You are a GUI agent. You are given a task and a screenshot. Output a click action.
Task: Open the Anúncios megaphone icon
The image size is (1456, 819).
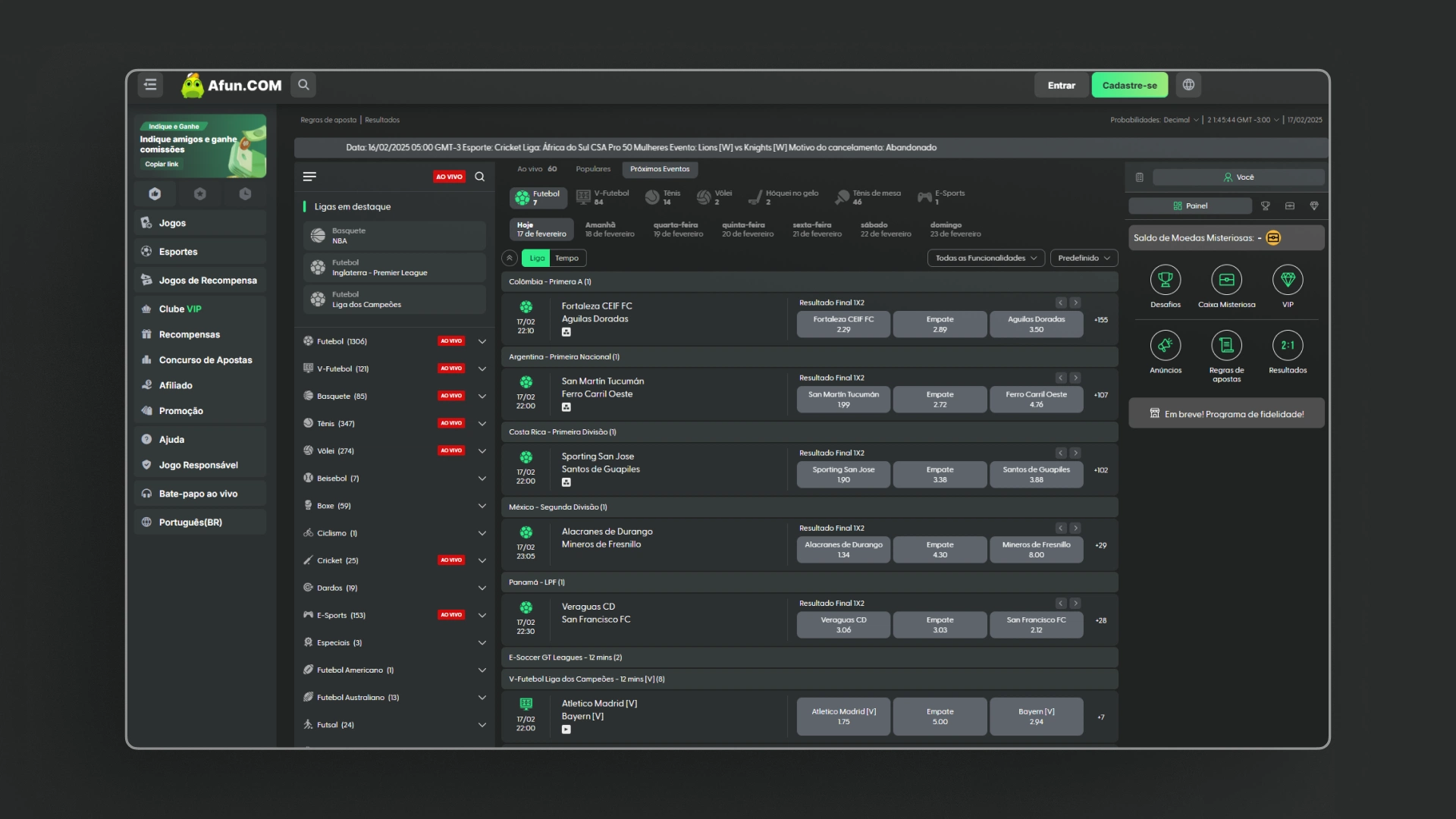pos(1166,346)
